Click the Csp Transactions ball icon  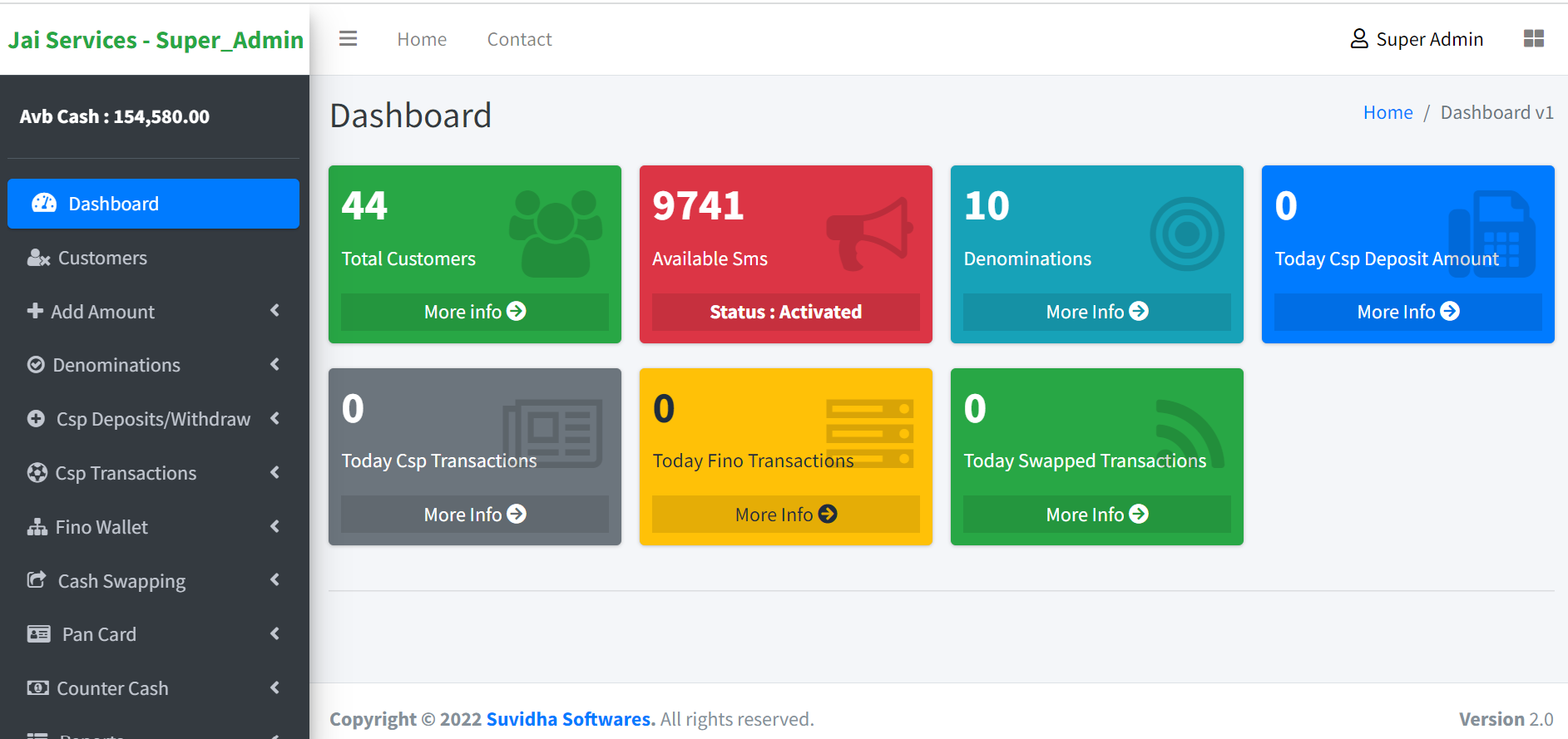37,473
